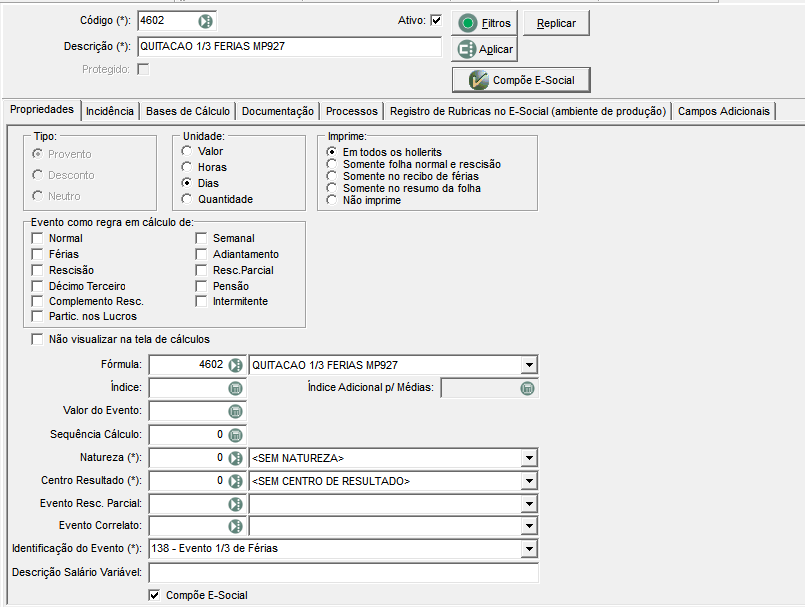Click the Aplicar button
The image size is (805, 607).
[484, 49]
